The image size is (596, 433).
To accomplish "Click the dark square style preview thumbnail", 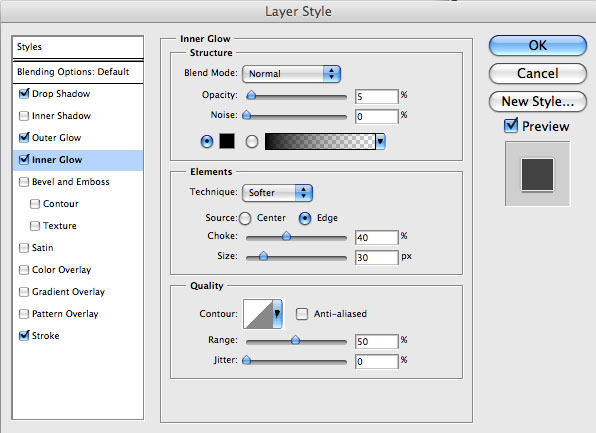I will pyautogui.click(x=537, y=174).
